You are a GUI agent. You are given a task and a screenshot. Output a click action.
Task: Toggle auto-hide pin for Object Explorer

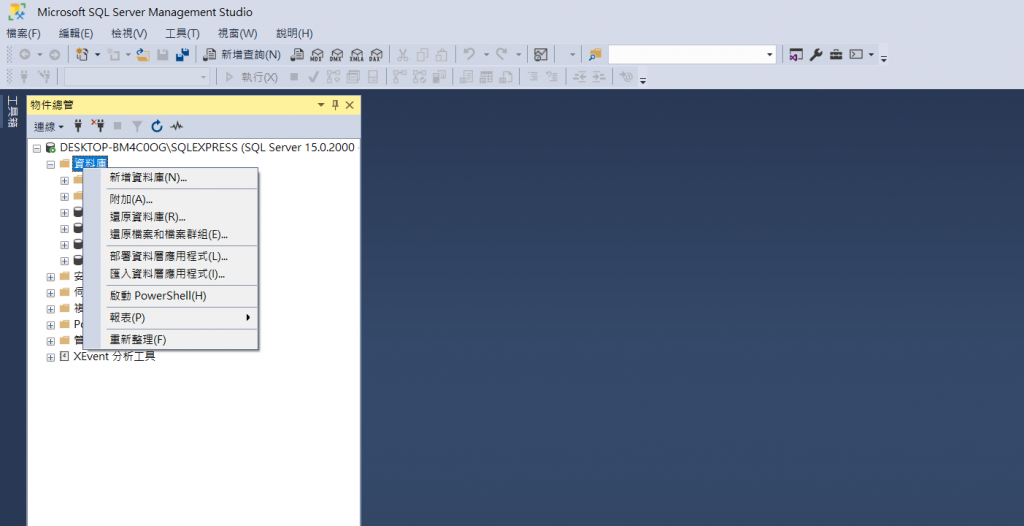335,105
